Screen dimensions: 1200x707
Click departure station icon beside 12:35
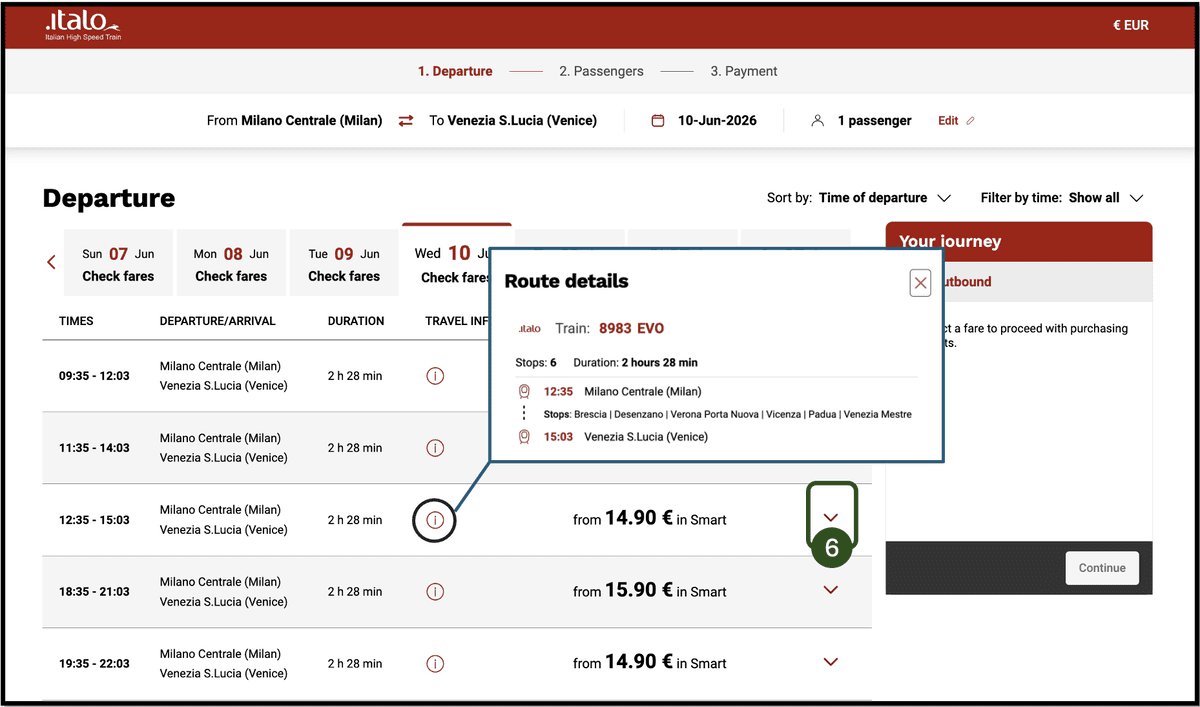(524, 392)
